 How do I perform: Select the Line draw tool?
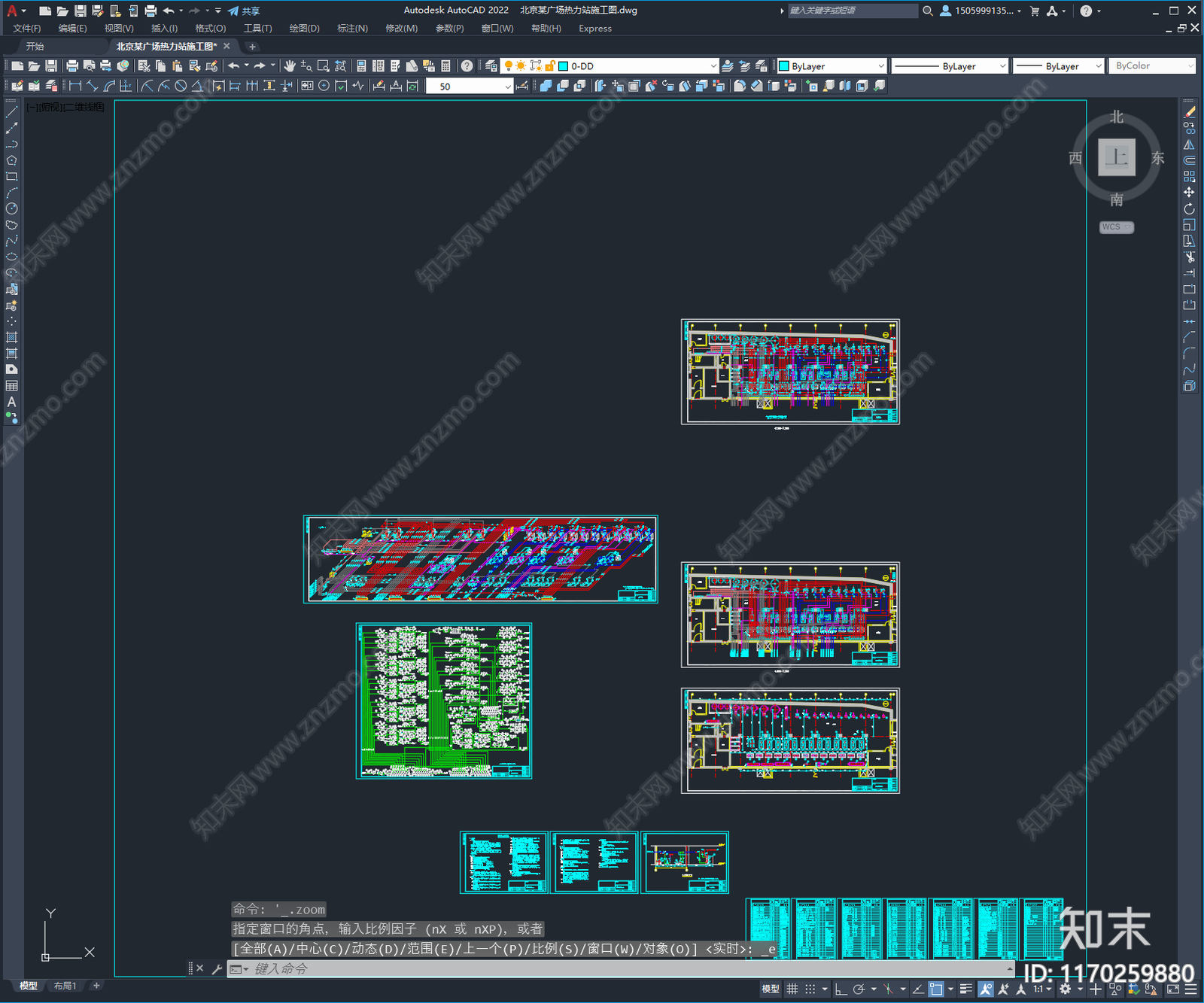[11, 112]
